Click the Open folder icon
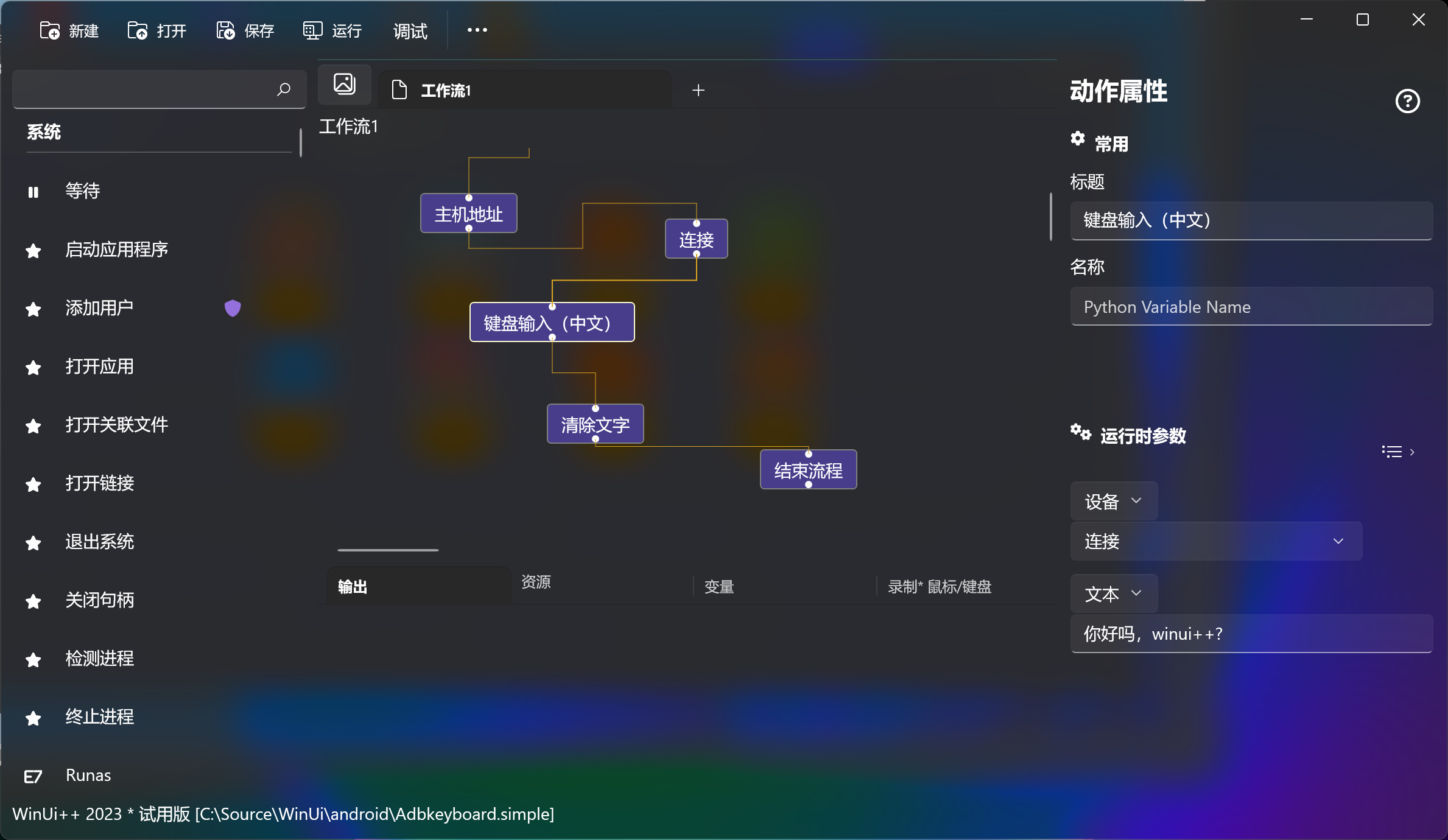Screen dimensions: 1448x840 tap(137, 30)
